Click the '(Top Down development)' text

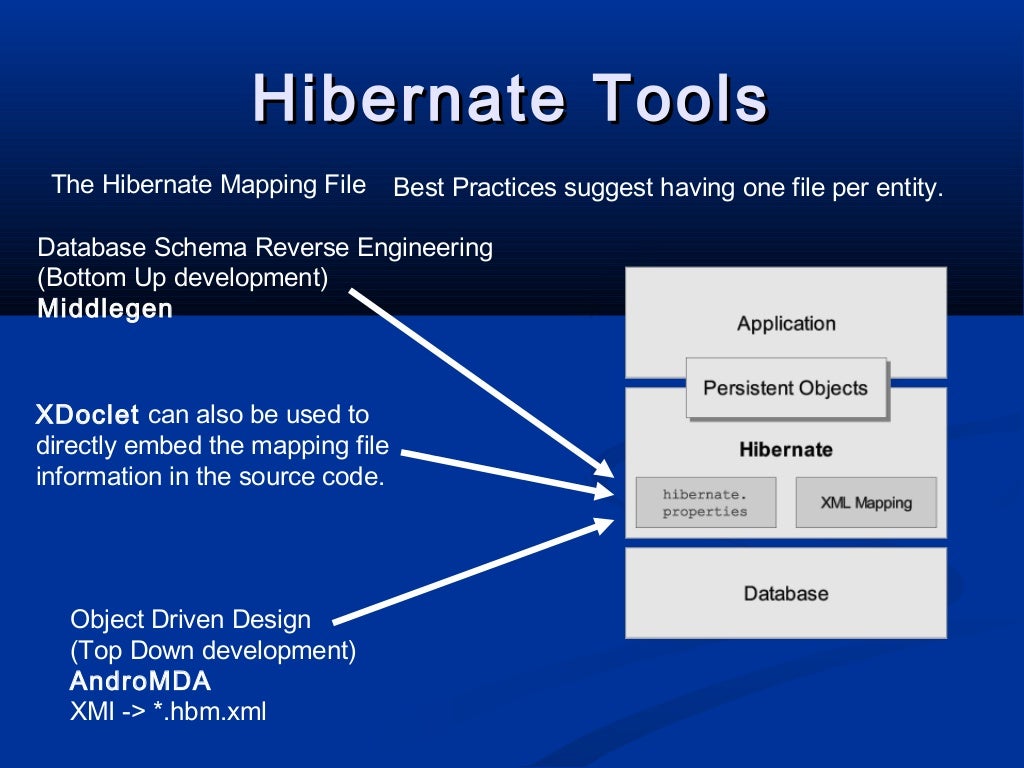(213, 650)
